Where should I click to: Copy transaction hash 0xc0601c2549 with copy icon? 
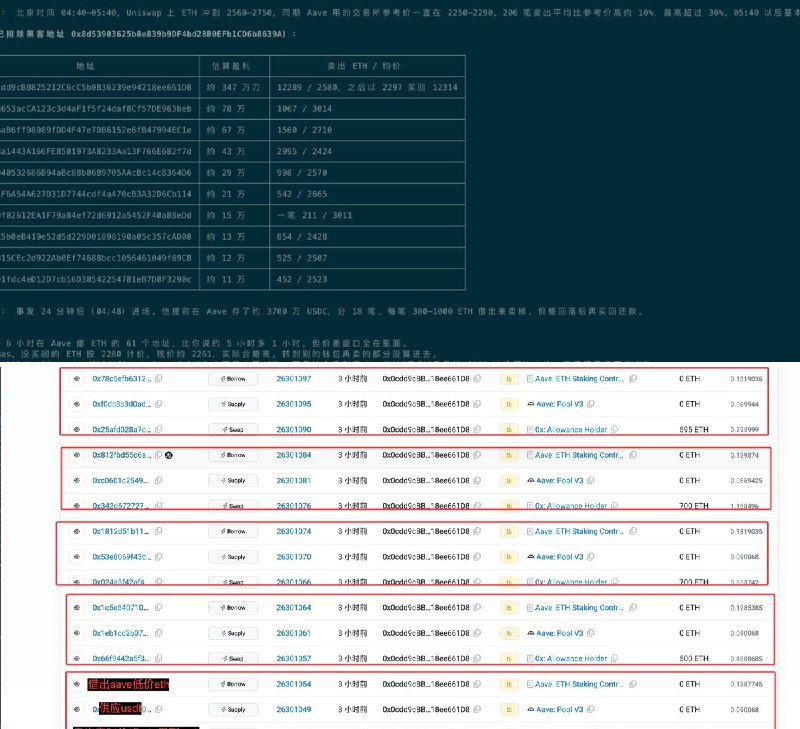click(159, 481)
